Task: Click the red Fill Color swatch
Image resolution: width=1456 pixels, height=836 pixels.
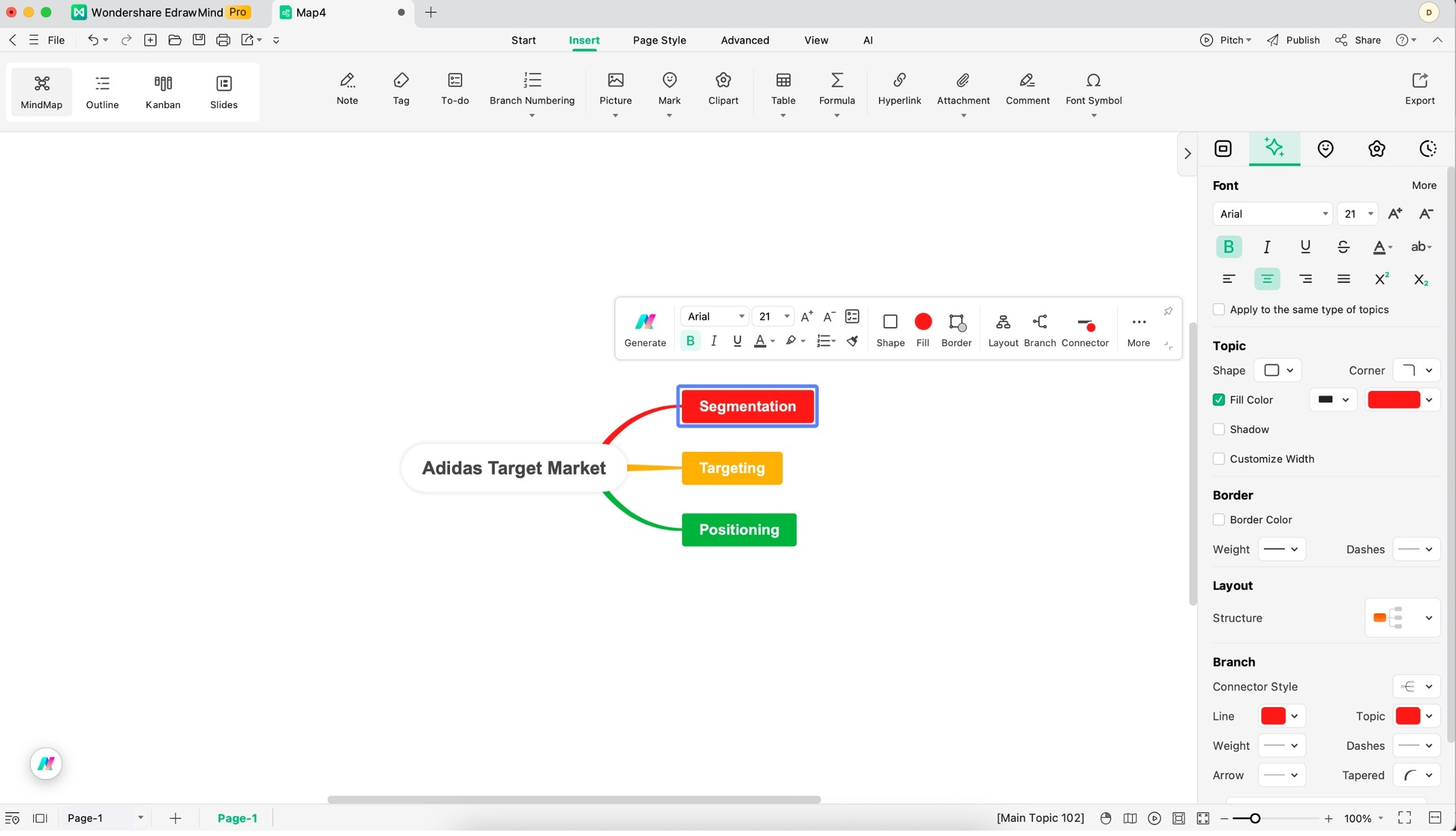Action: point(1394,400)
